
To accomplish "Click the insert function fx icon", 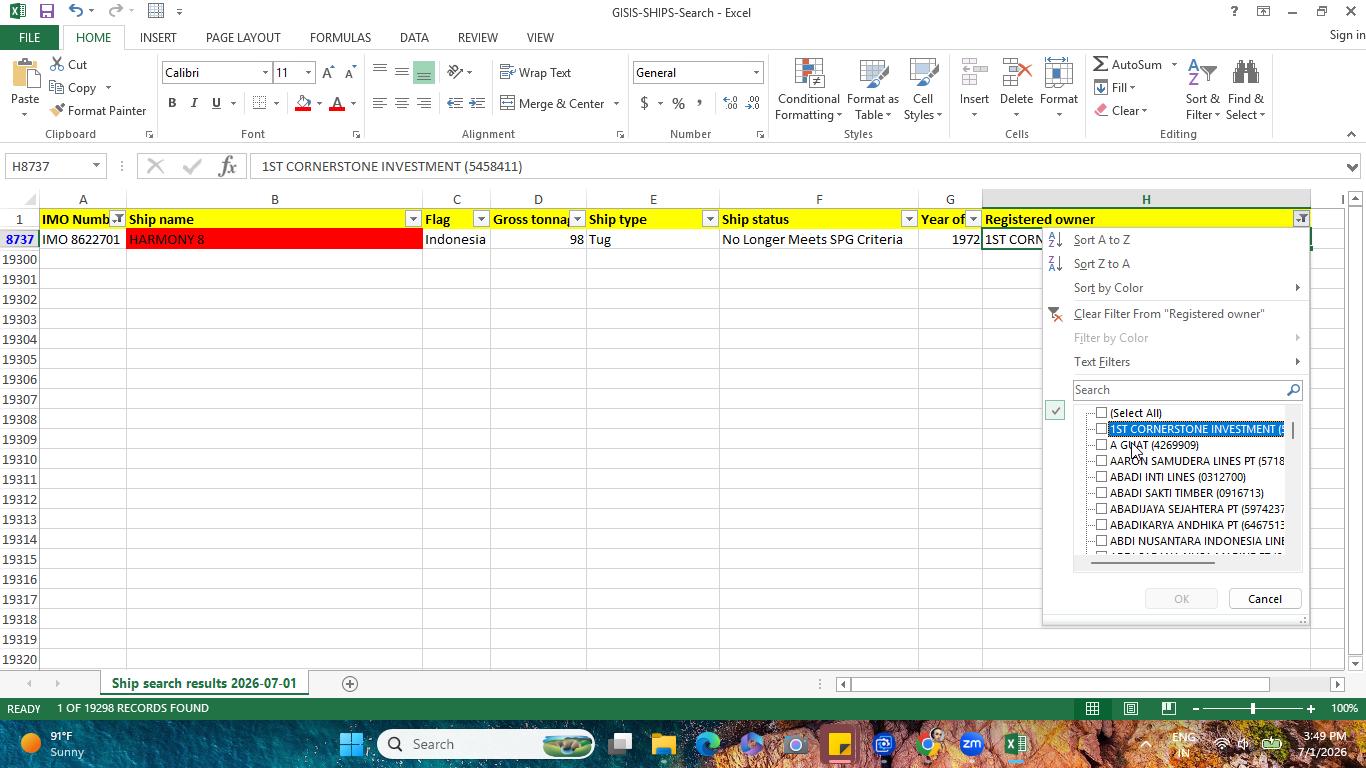I will (227, 166).
